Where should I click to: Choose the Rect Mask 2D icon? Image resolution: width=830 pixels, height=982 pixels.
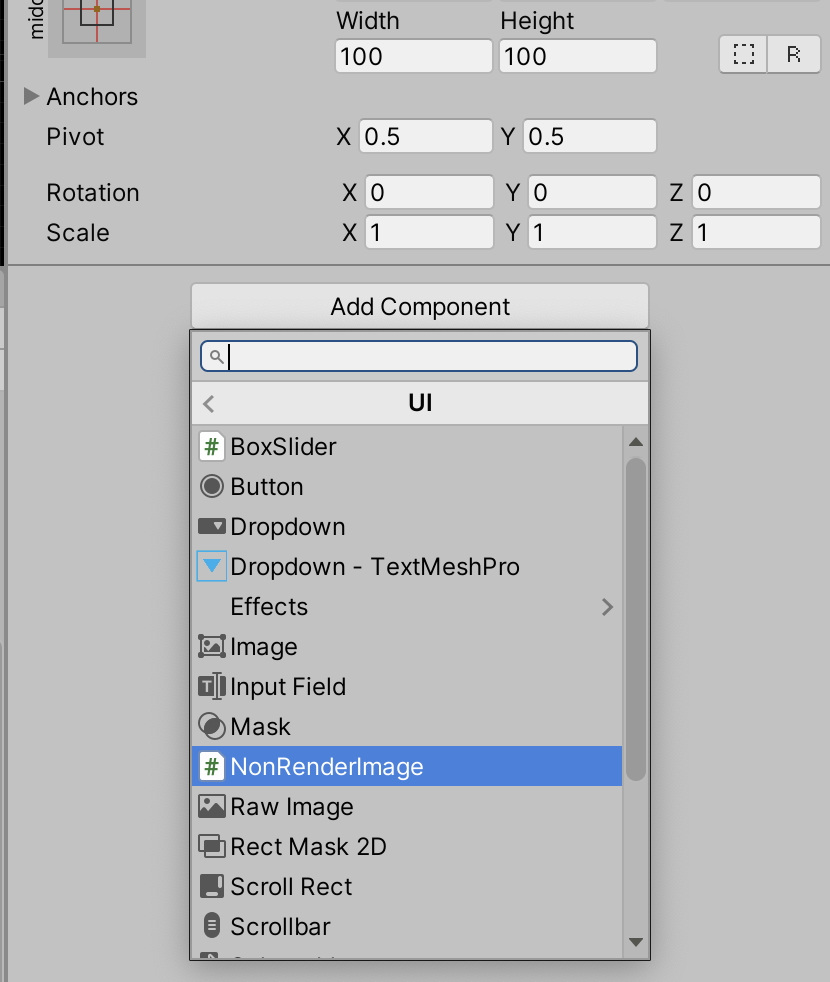(212, 847)
